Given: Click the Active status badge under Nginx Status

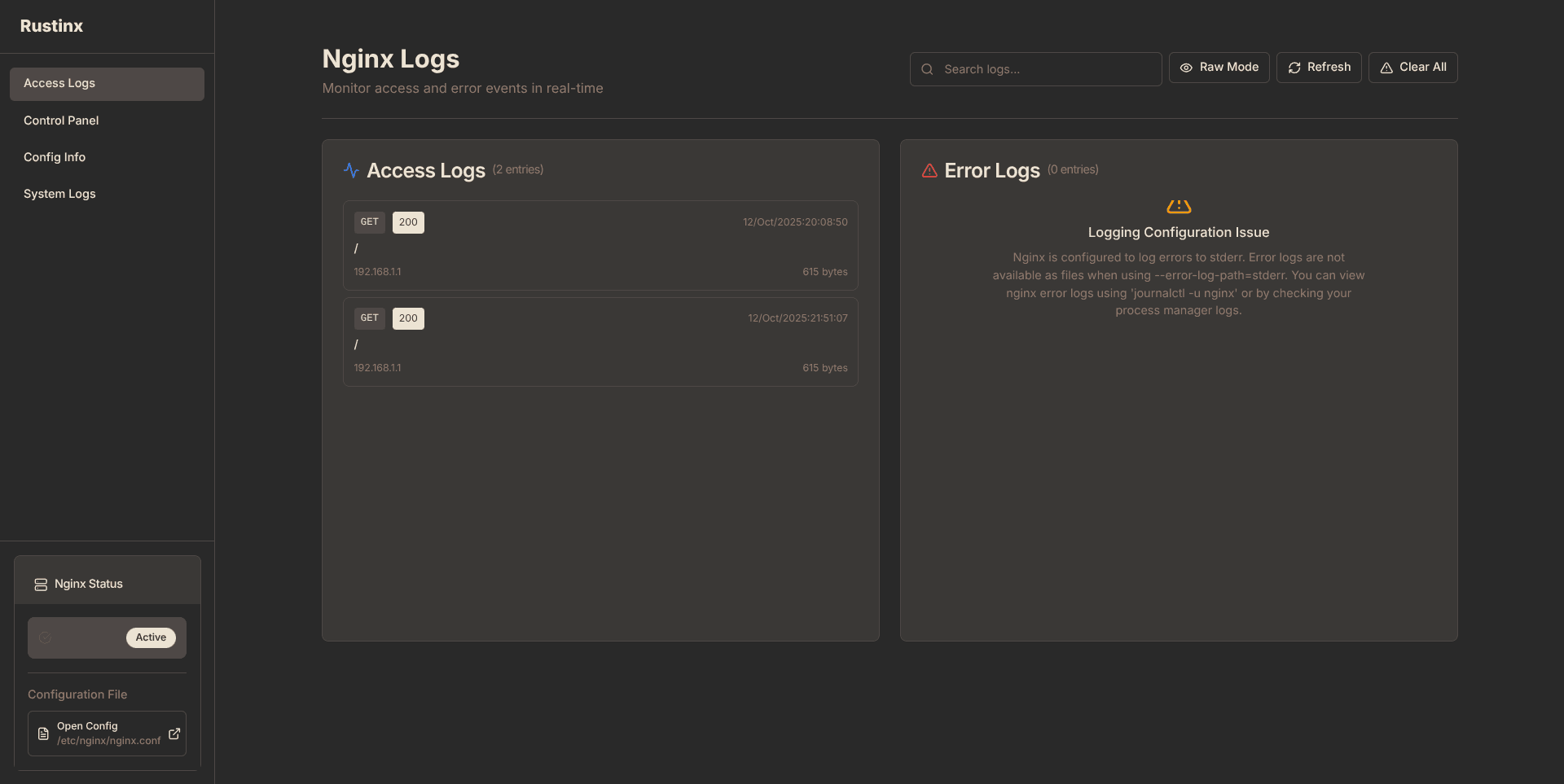Looking at the screenshot, I should (x=151, y=637).
